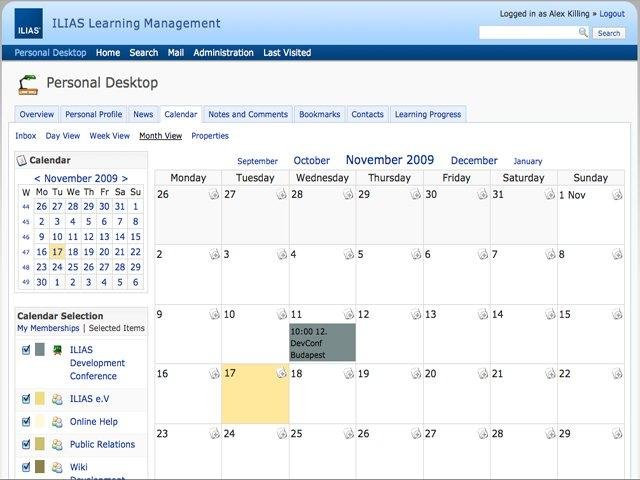
Task: Open ILIAS Development Conference calendar link
Action: (x=97, y=363)
